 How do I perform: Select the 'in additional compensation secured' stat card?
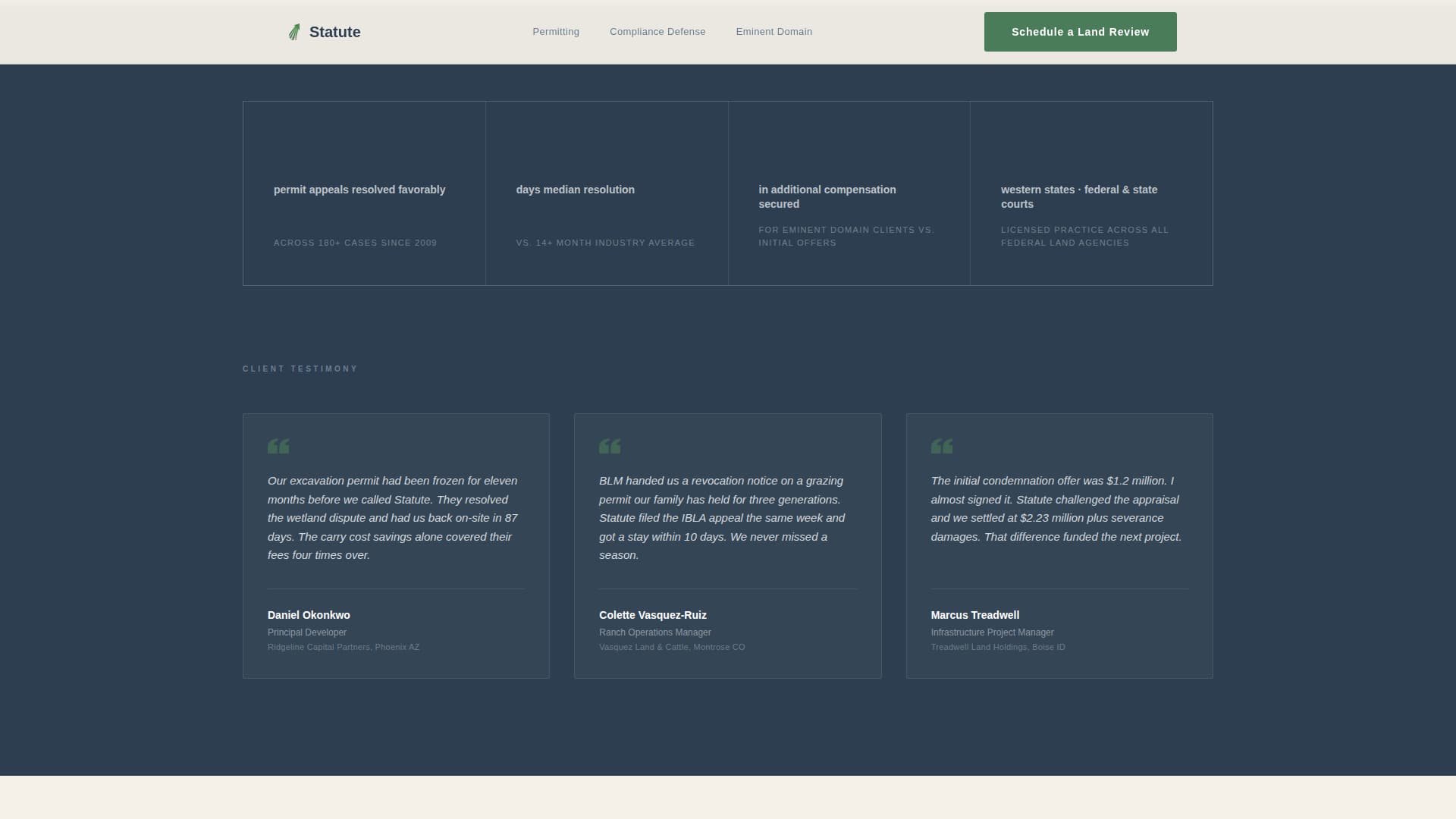point(849,193)
